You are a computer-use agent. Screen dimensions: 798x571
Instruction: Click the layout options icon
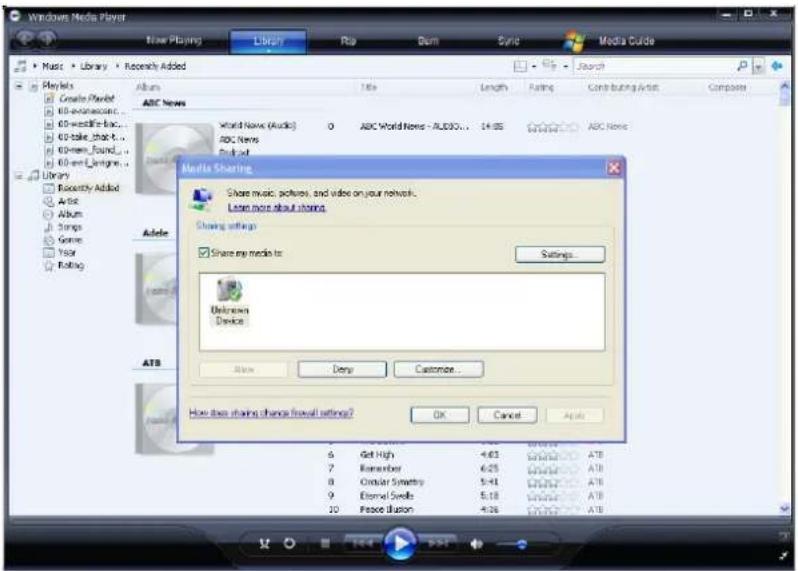(520, 66)
